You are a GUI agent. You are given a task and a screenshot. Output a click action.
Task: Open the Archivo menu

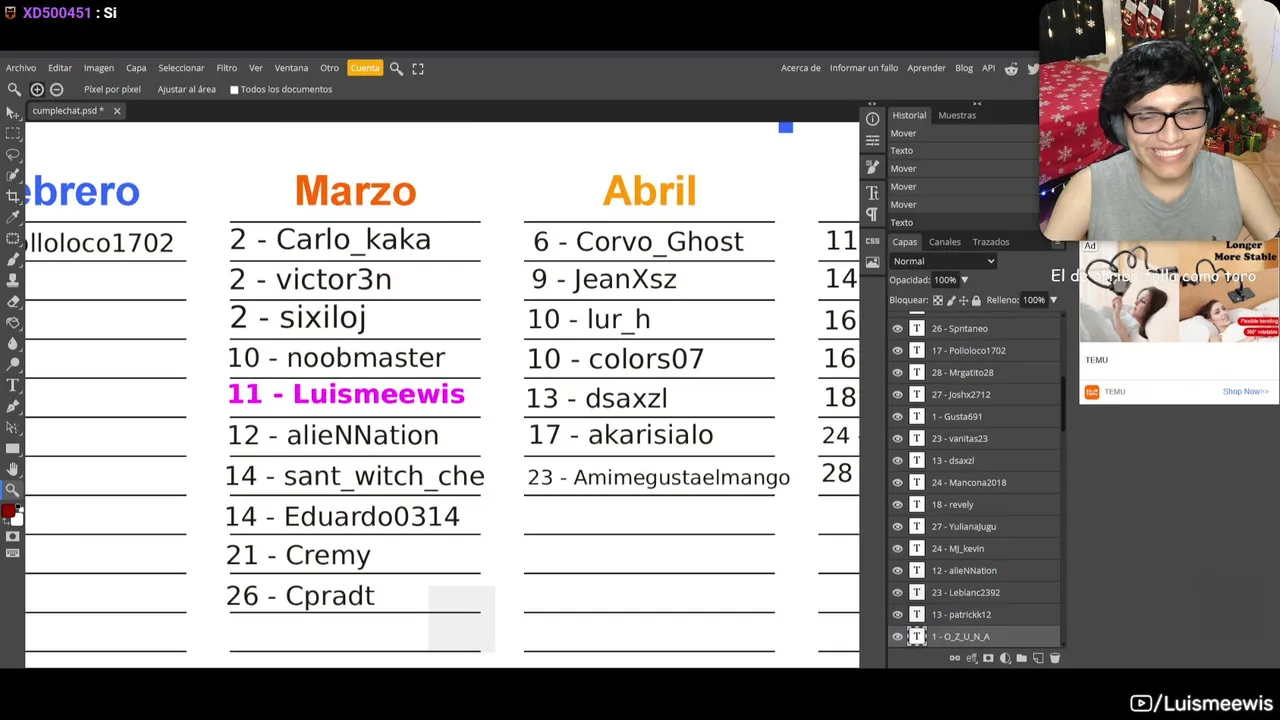[21, 68]
